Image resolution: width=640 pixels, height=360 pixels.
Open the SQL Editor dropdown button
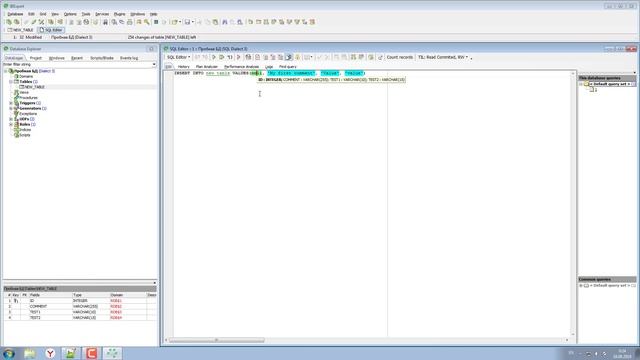[179, 57]
